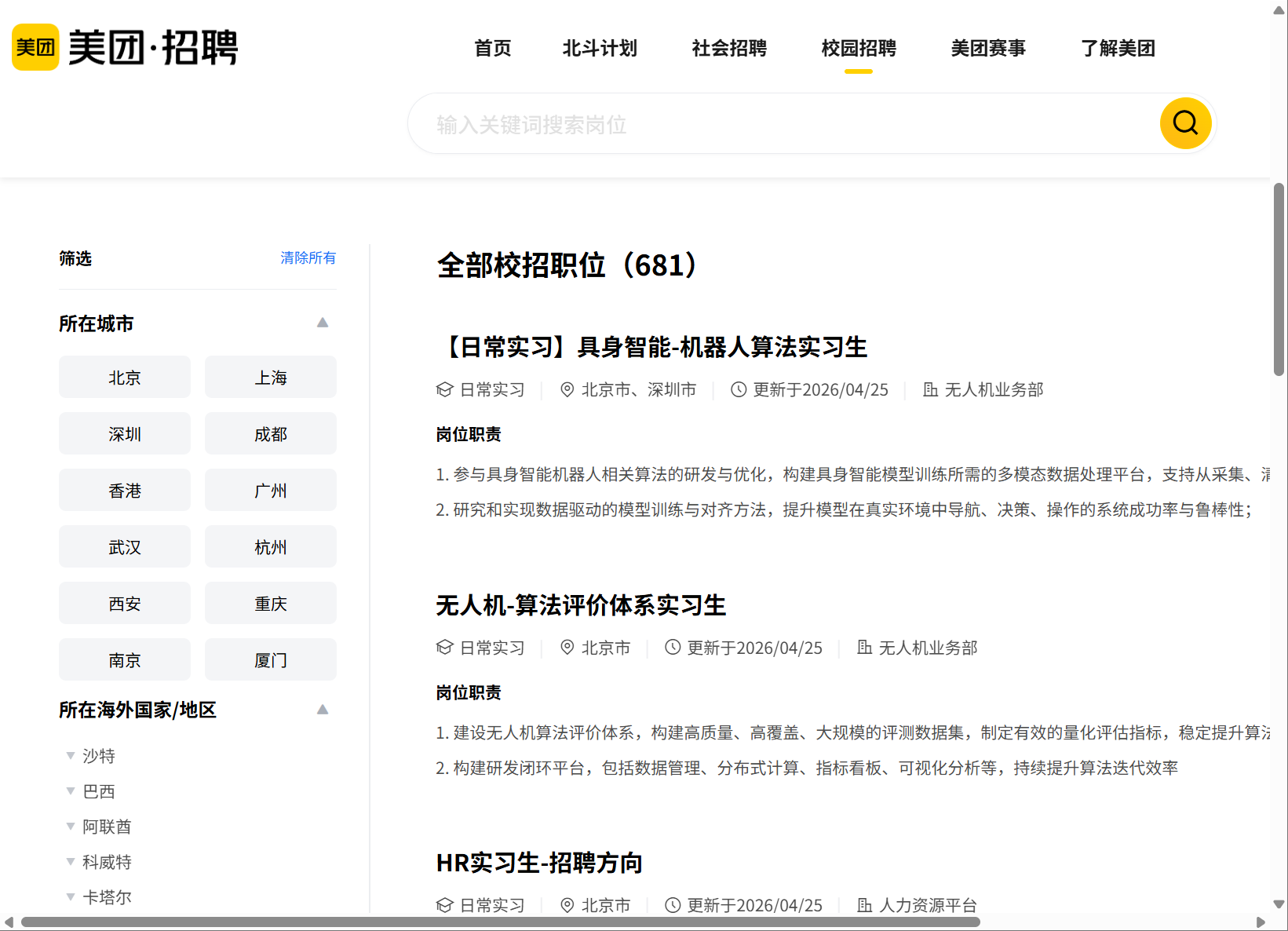
Task: Click location pin icon of HR实习生 job
Action: (567, 905)
